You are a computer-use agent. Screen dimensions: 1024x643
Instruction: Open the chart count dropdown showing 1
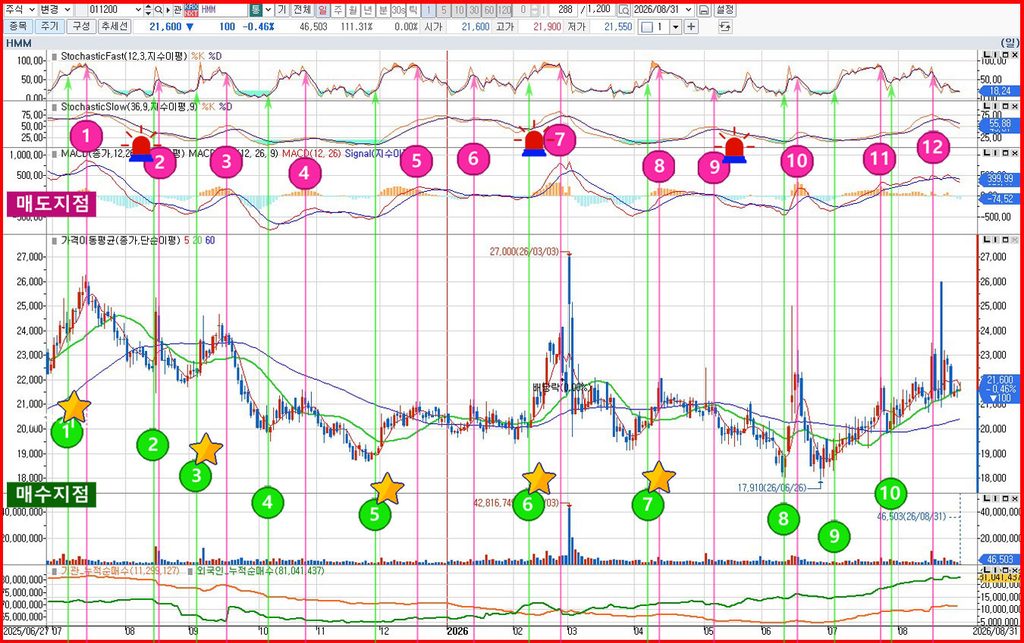point(676,27)
